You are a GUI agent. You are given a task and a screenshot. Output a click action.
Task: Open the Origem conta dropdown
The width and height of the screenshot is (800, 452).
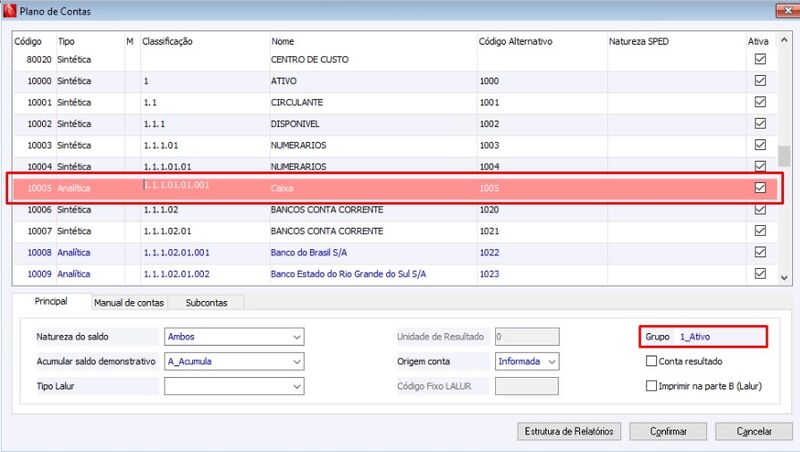click(x=552, y=361)
